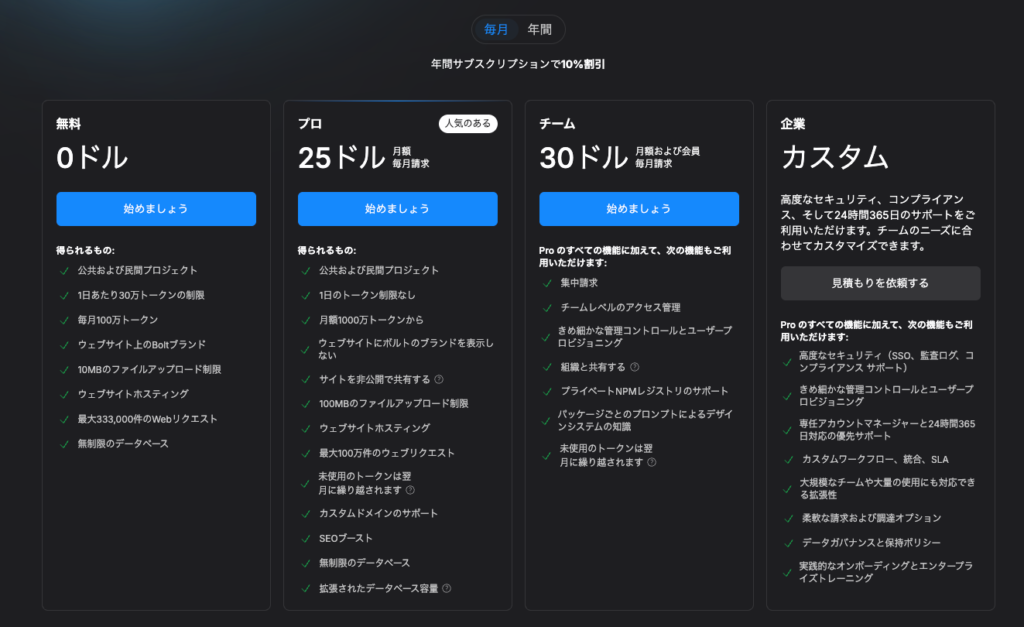Click checkmark icon beside SEOブースト
This screenshot has height=627, width=1024.
[x=305, y=538]
